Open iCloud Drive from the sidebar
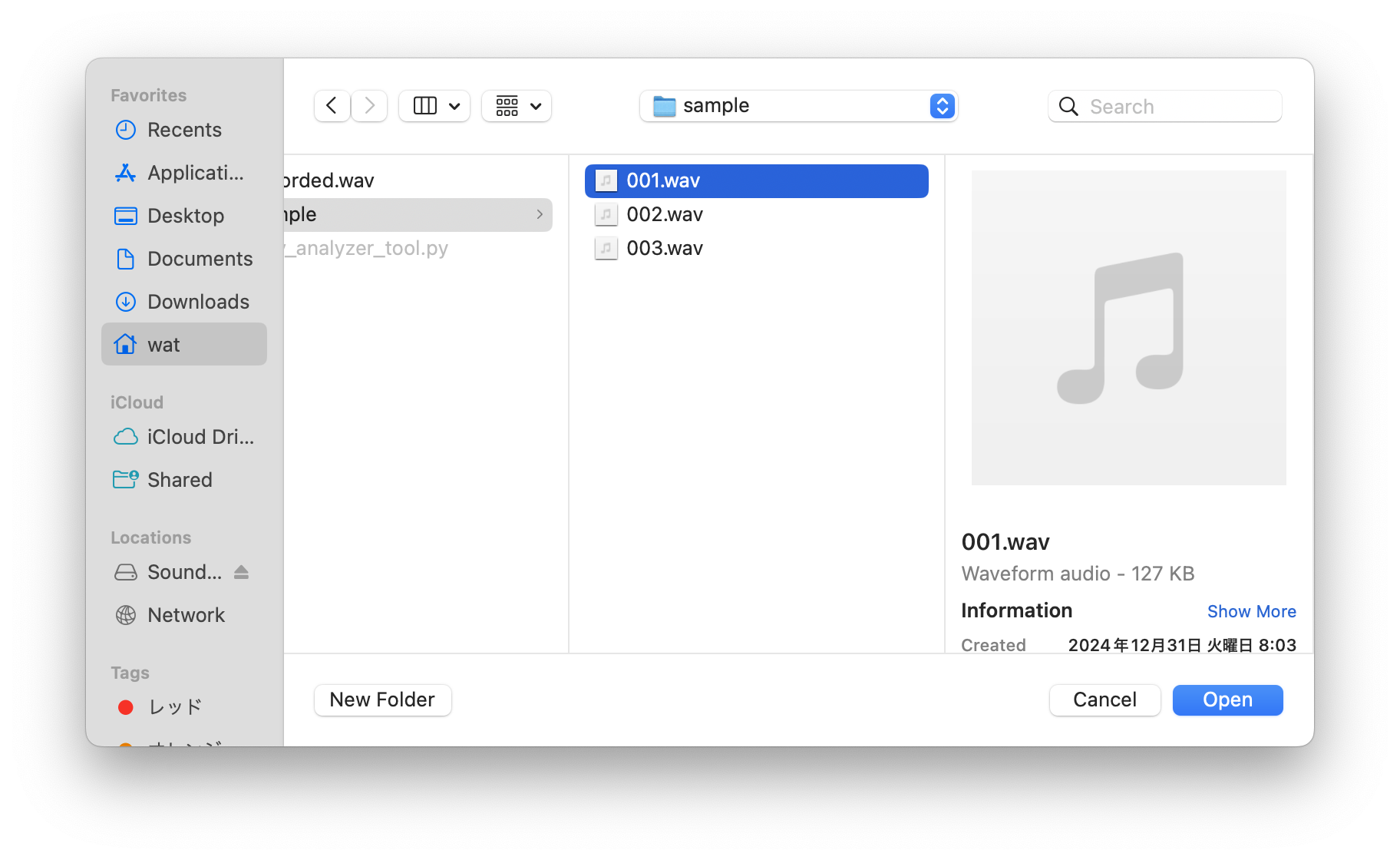The width and height of the screenshot is (1400, 860). tap(200, 437)
